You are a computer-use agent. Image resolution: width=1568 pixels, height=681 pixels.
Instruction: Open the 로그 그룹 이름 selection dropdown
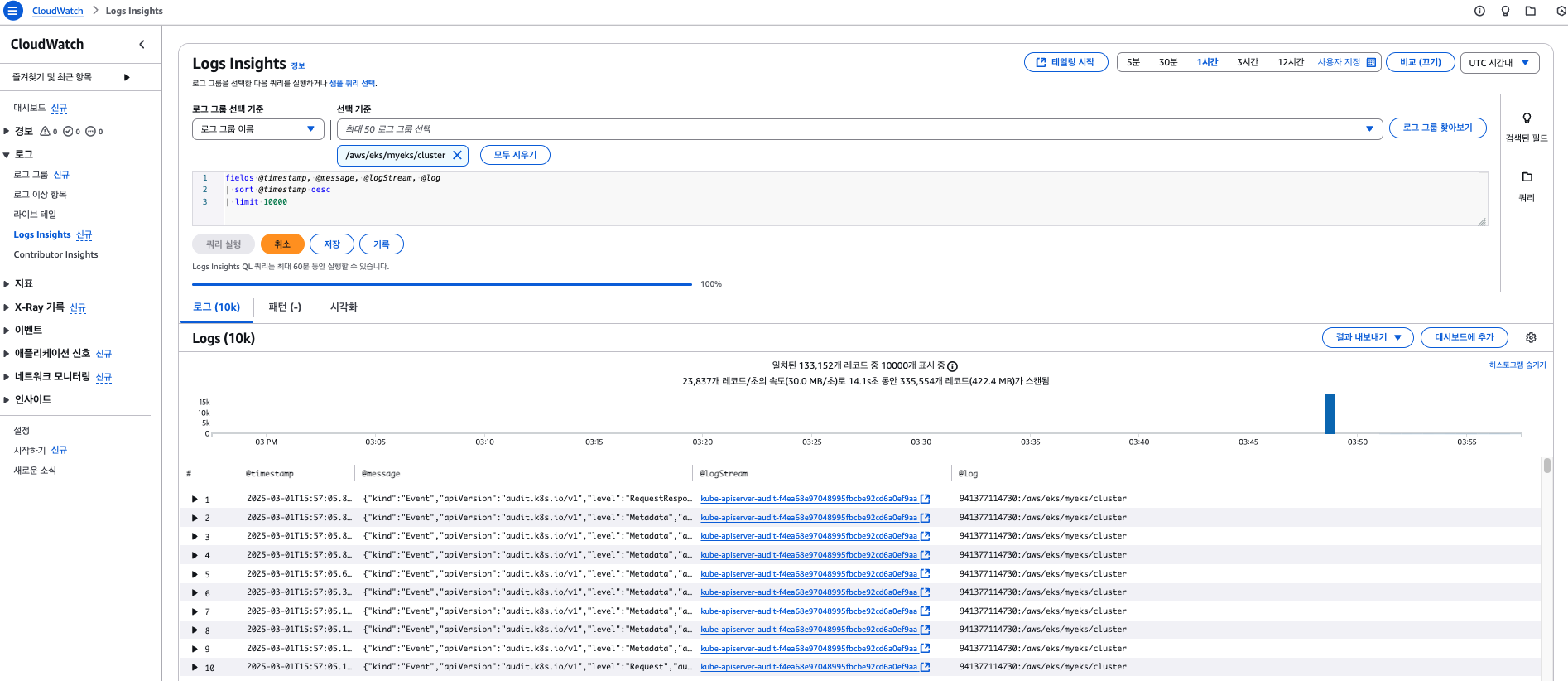258,129
